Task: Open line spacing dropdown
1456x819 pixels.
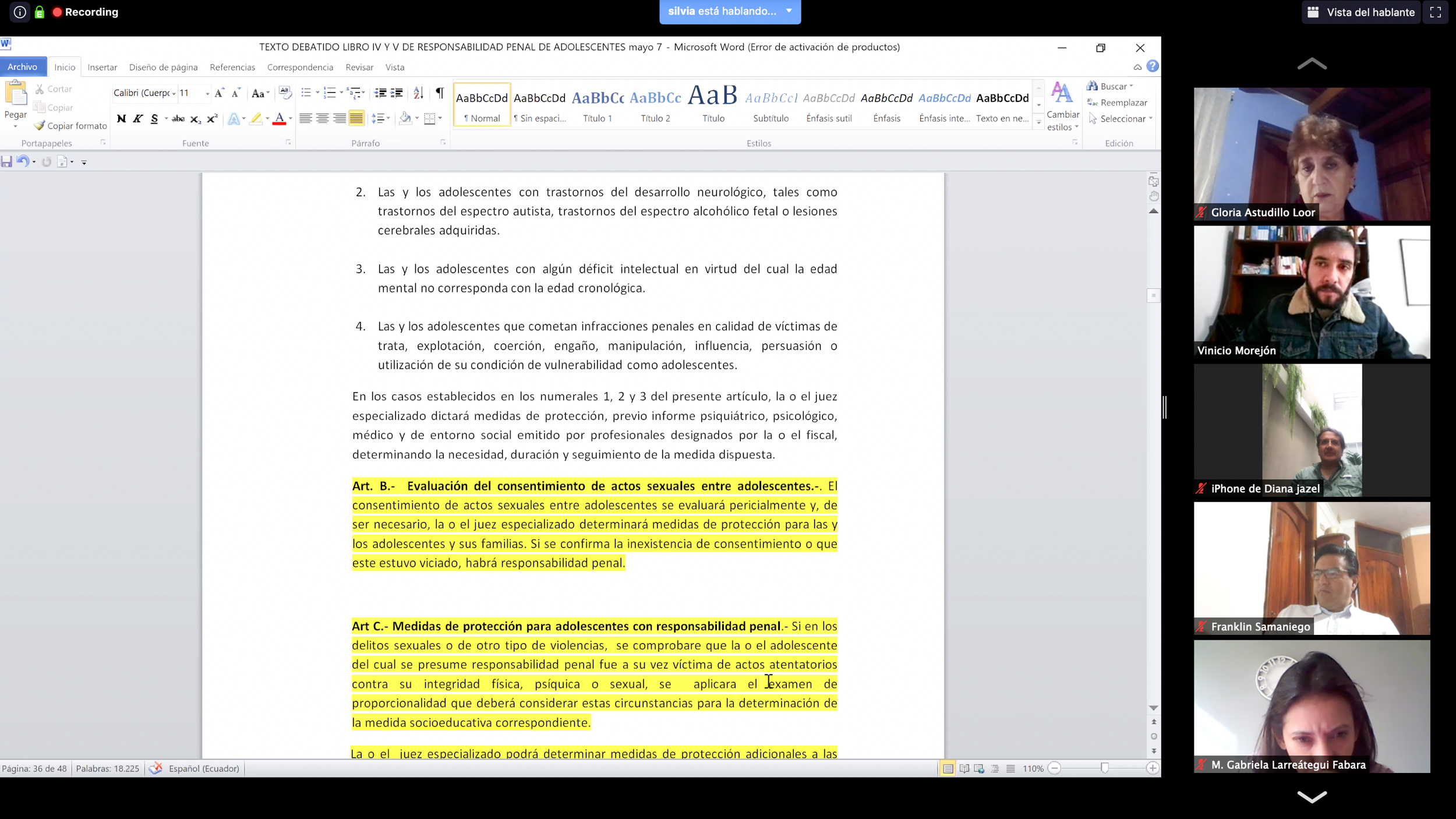Action: tap(380, 119)
